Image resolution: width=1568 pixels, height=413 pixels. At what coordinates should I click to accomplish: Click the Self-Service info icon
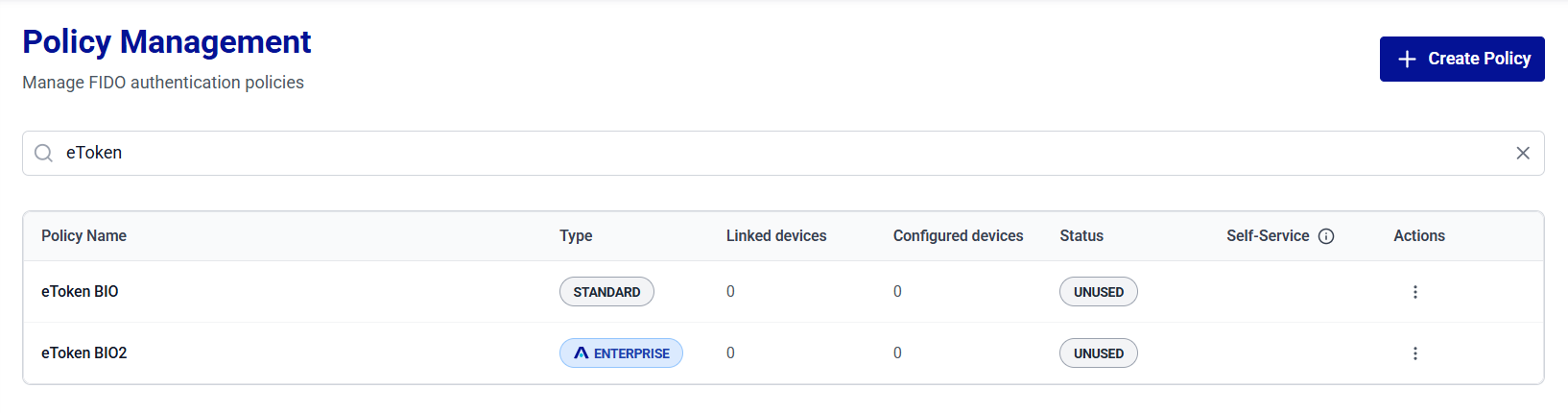point(1326,236)
